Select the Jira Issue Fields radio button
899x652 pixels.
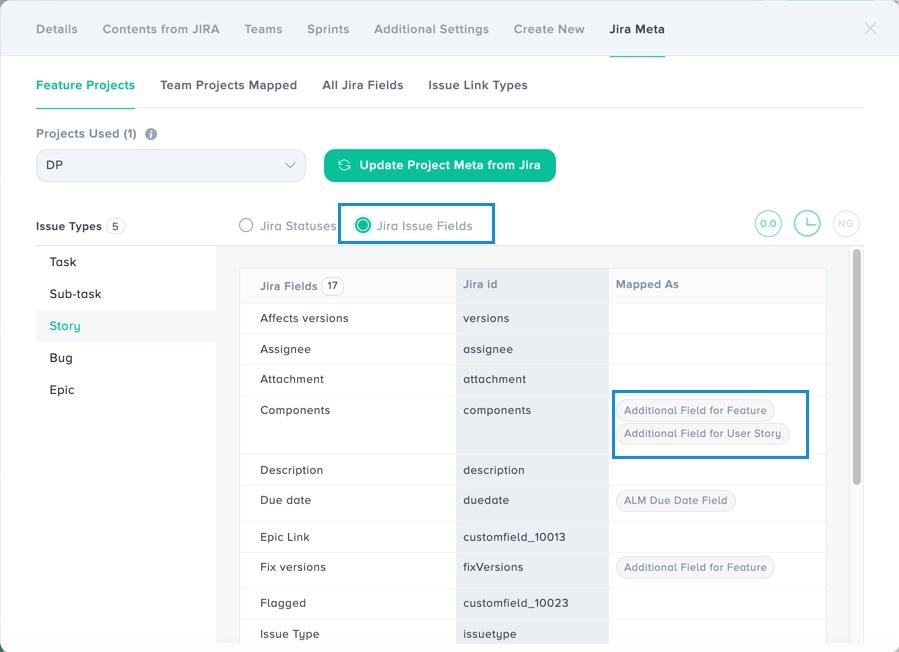coord(363,226)
